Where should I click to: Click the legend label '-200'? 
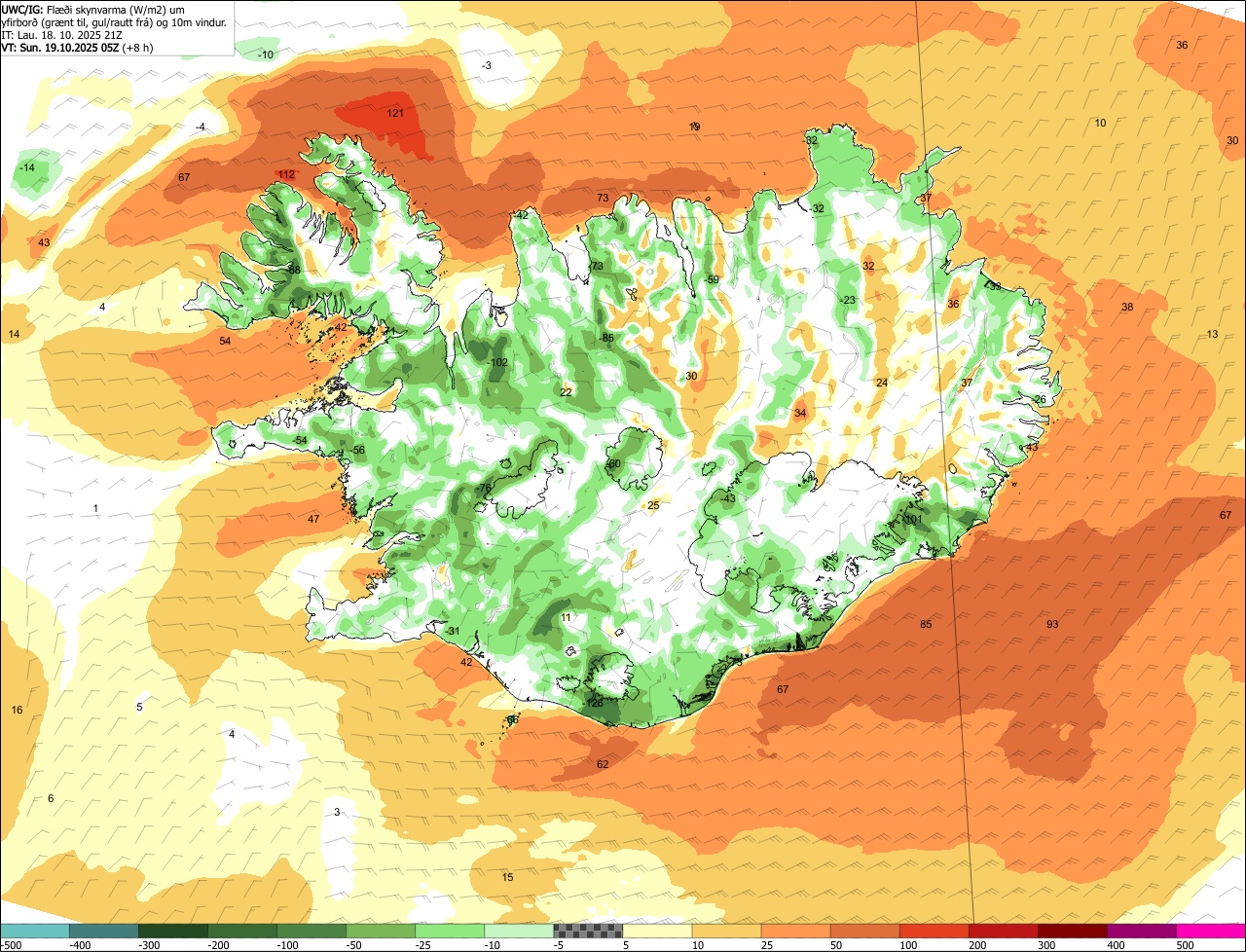(x=219, y=945)
